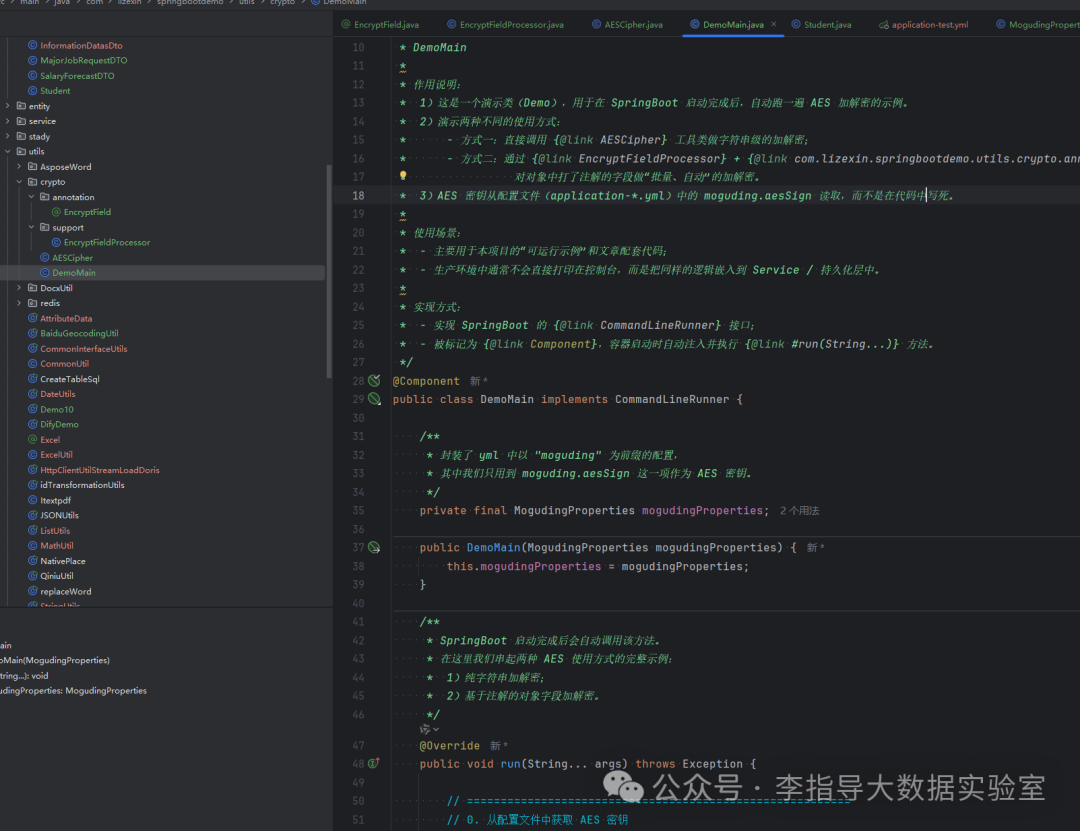Switch to the AESCipher.java tab
Viewport: 1080px width, 831px height.
click(x=627, y=25)
